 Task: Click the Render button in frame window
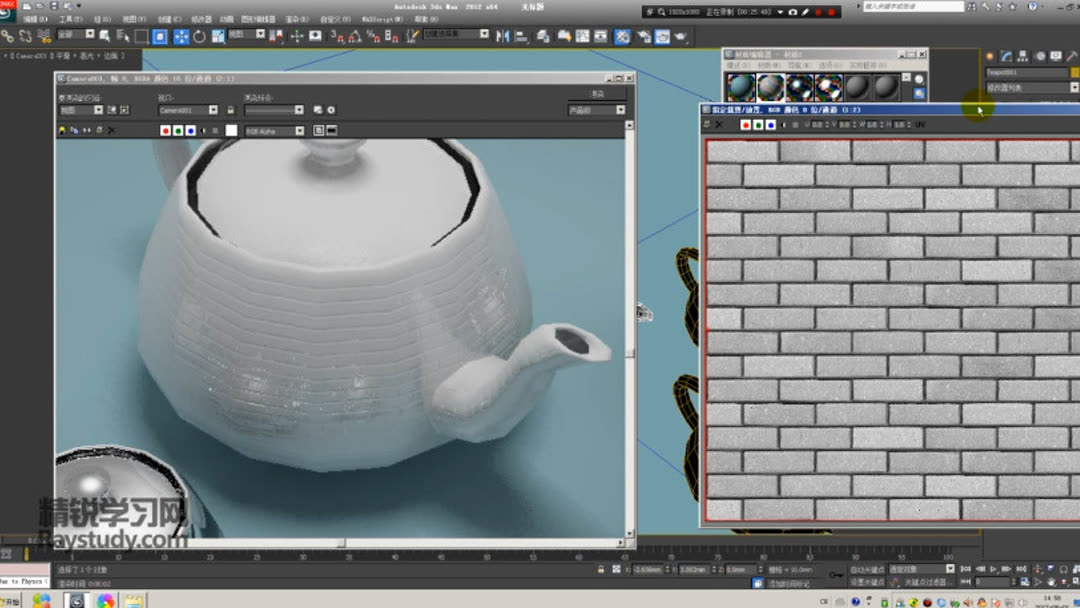click(597, 93)
